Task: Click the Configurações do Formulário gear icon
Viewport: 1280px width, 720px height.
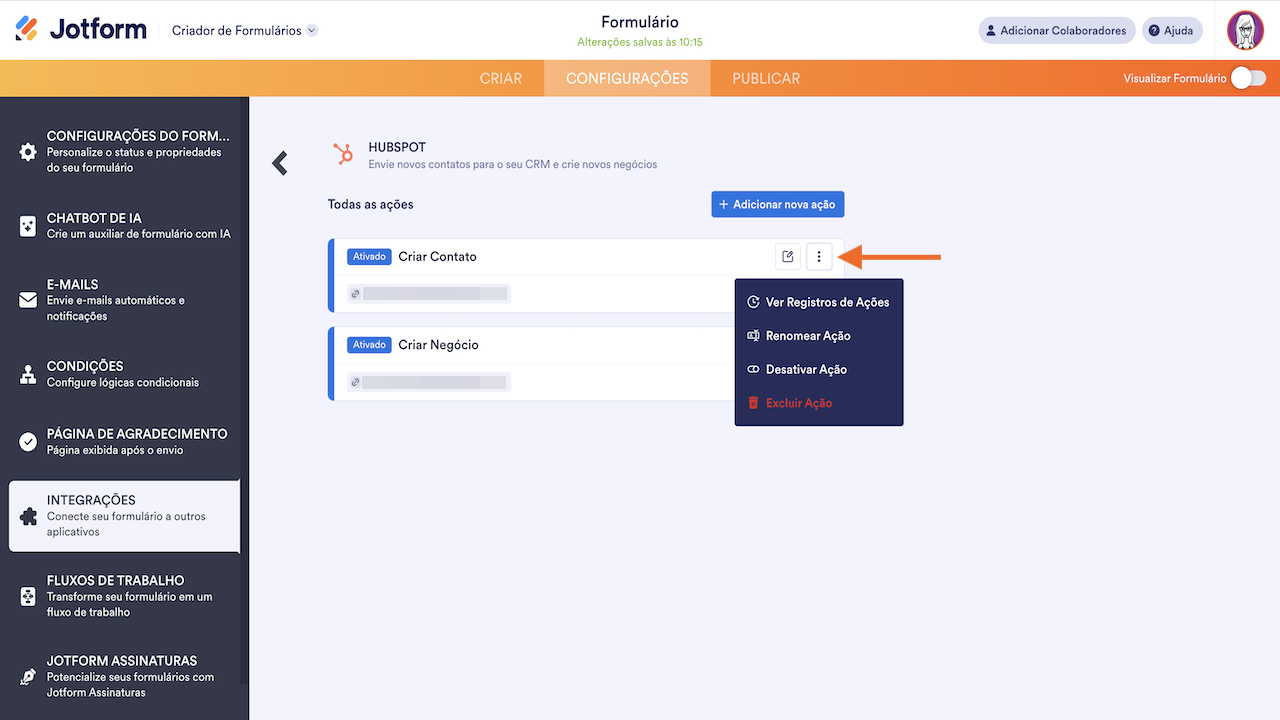Action: (28, 152)
